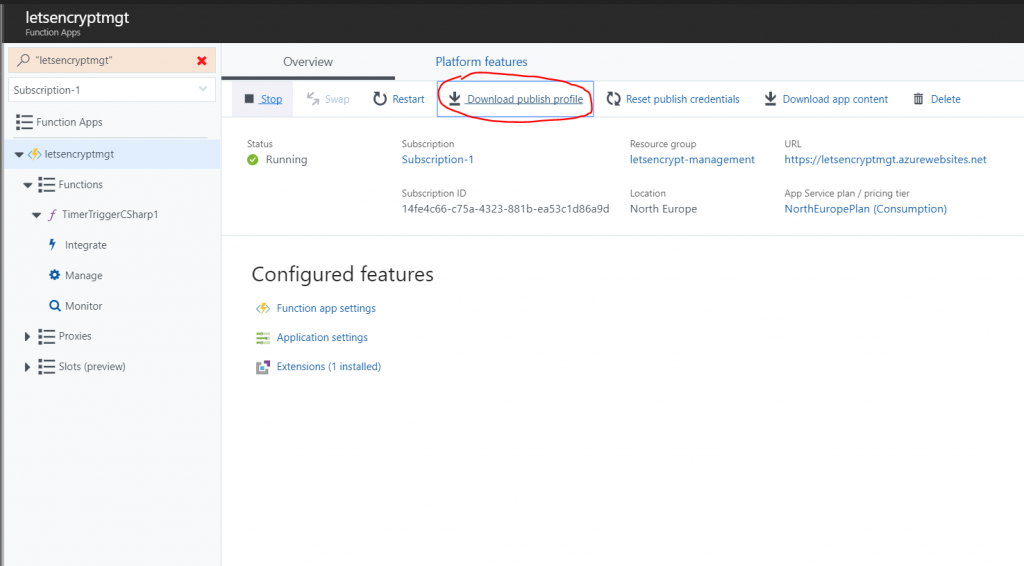
Task: Click Reset publish credentials icon
Action: pyautogui.click(x=614, y=99)
